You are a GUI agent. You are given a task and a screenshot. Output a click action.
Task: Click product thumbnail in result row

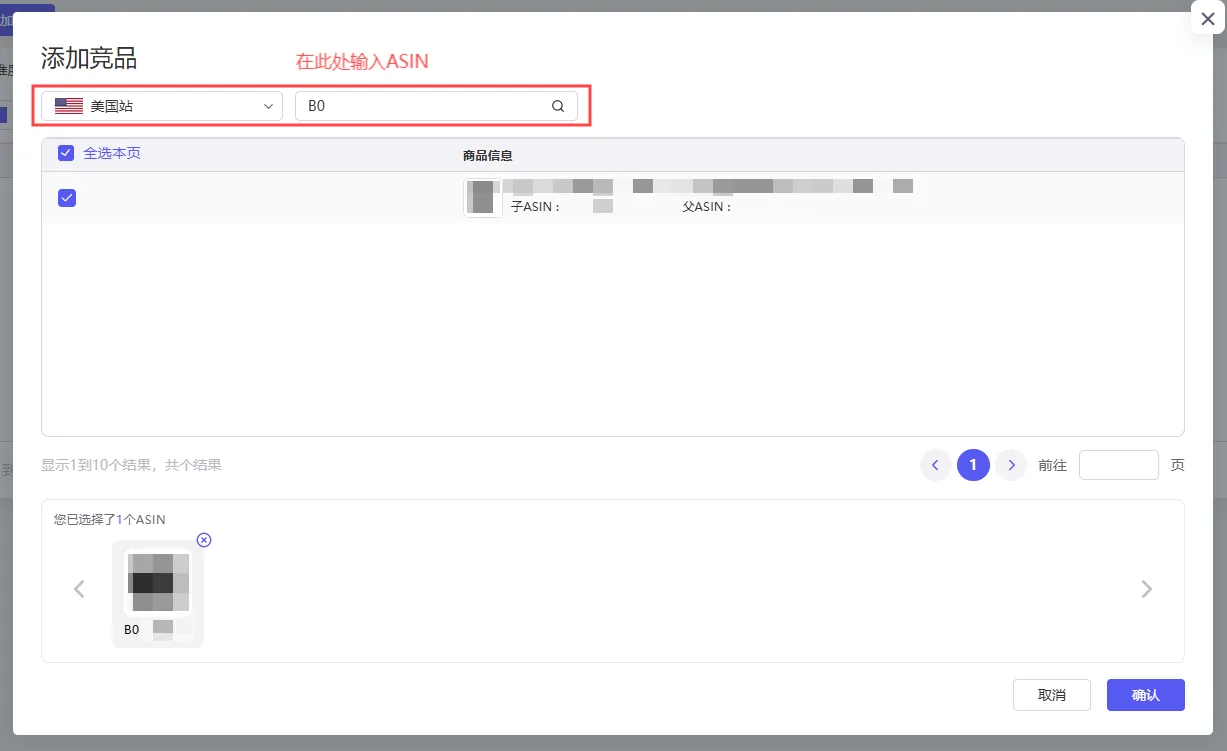[483, 197]
